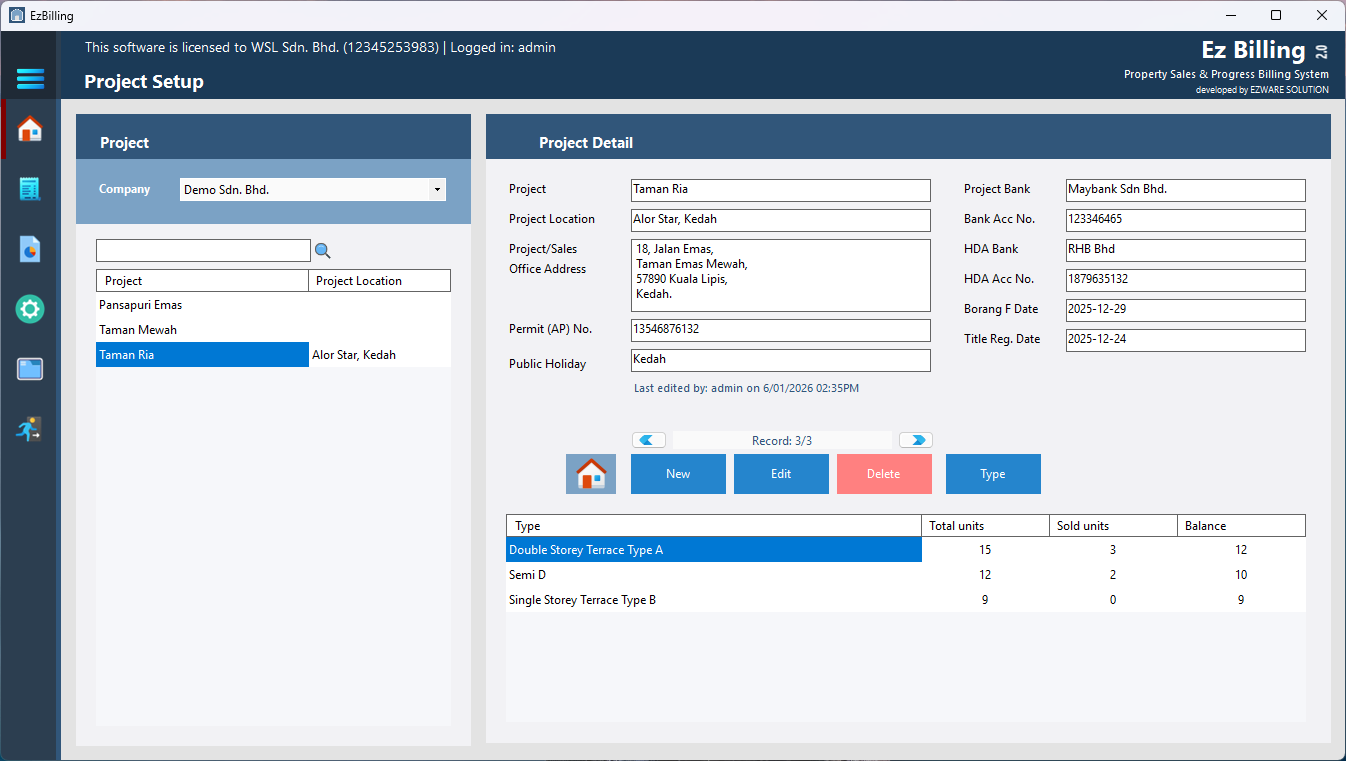Screen dimensions: 1346x761
Task: Click the Project column header
Action: 203,281
